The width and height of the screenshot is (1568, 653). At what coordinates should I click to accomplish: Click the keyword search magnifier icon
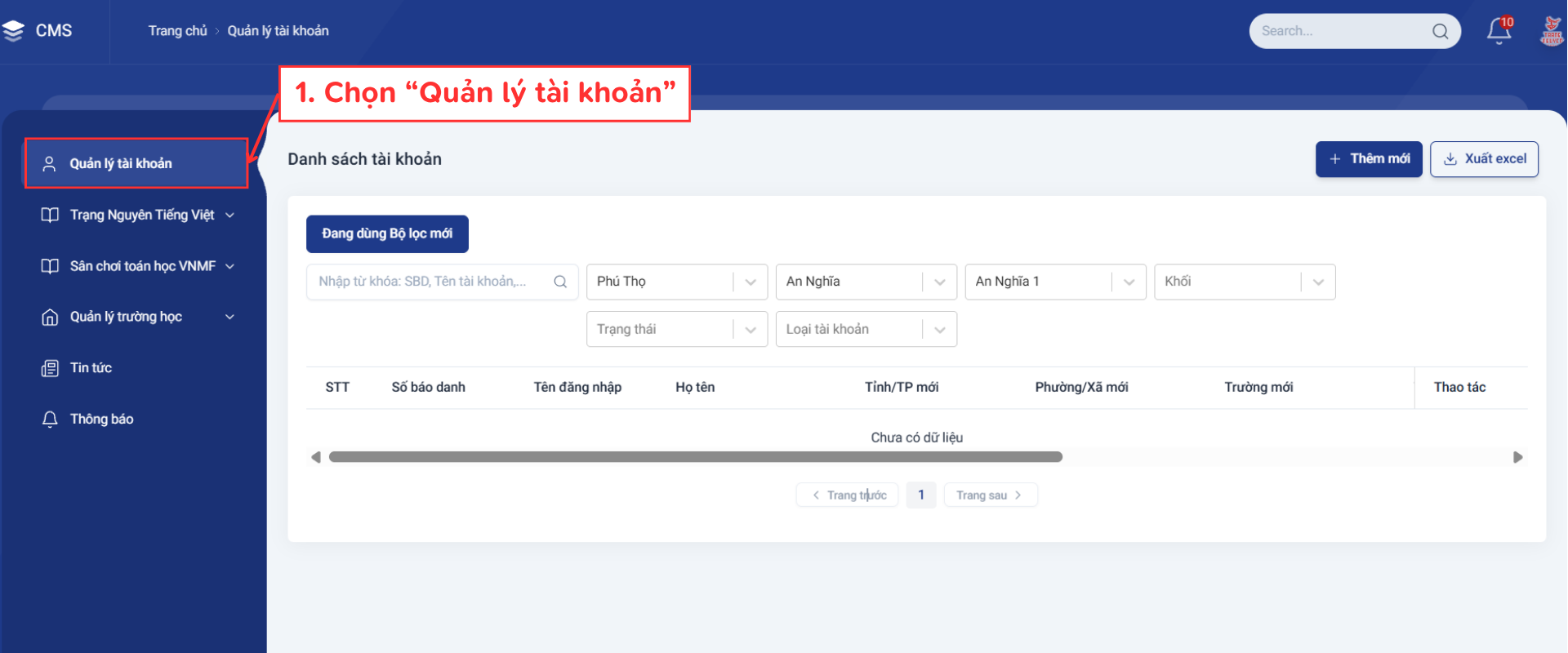560,282
